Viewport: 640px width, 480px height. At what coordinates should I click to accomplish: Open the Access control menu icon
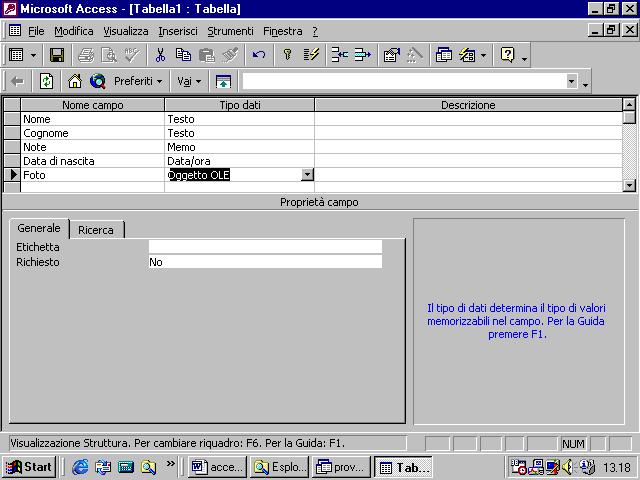click(10, 9)
